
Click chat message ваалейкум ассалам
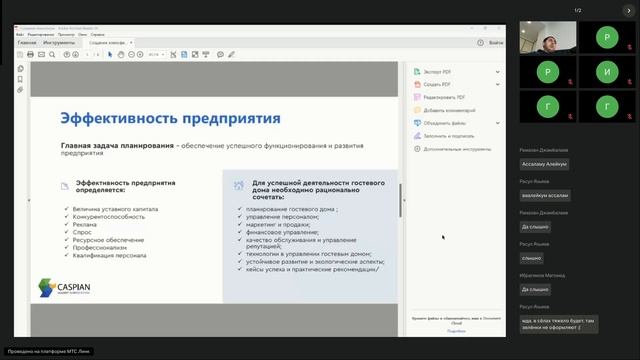(x=545, y=196)
